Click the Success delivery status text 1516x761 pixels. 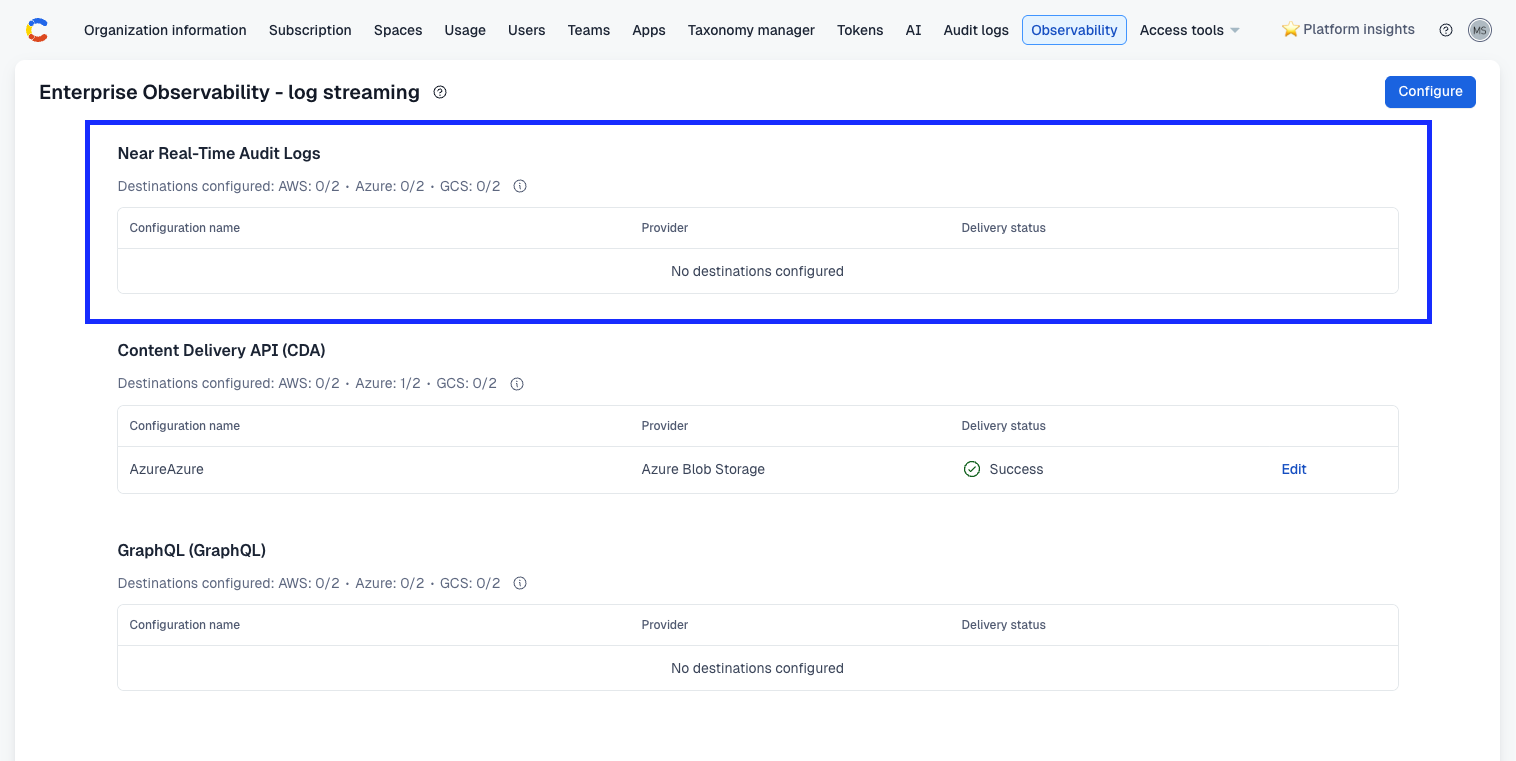click(x=1016, y=469)
